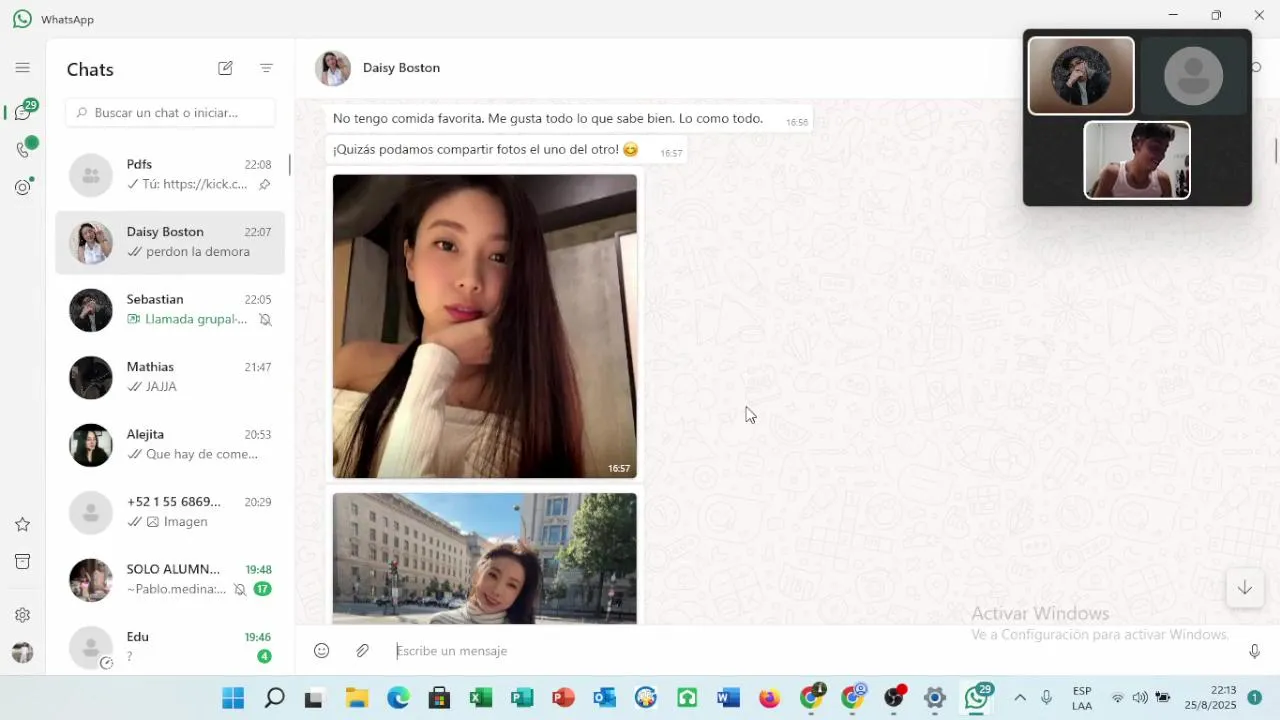Screen dimensions: 1280x720
Task: Open Excel from taskbar
Action: pos(481,698)
